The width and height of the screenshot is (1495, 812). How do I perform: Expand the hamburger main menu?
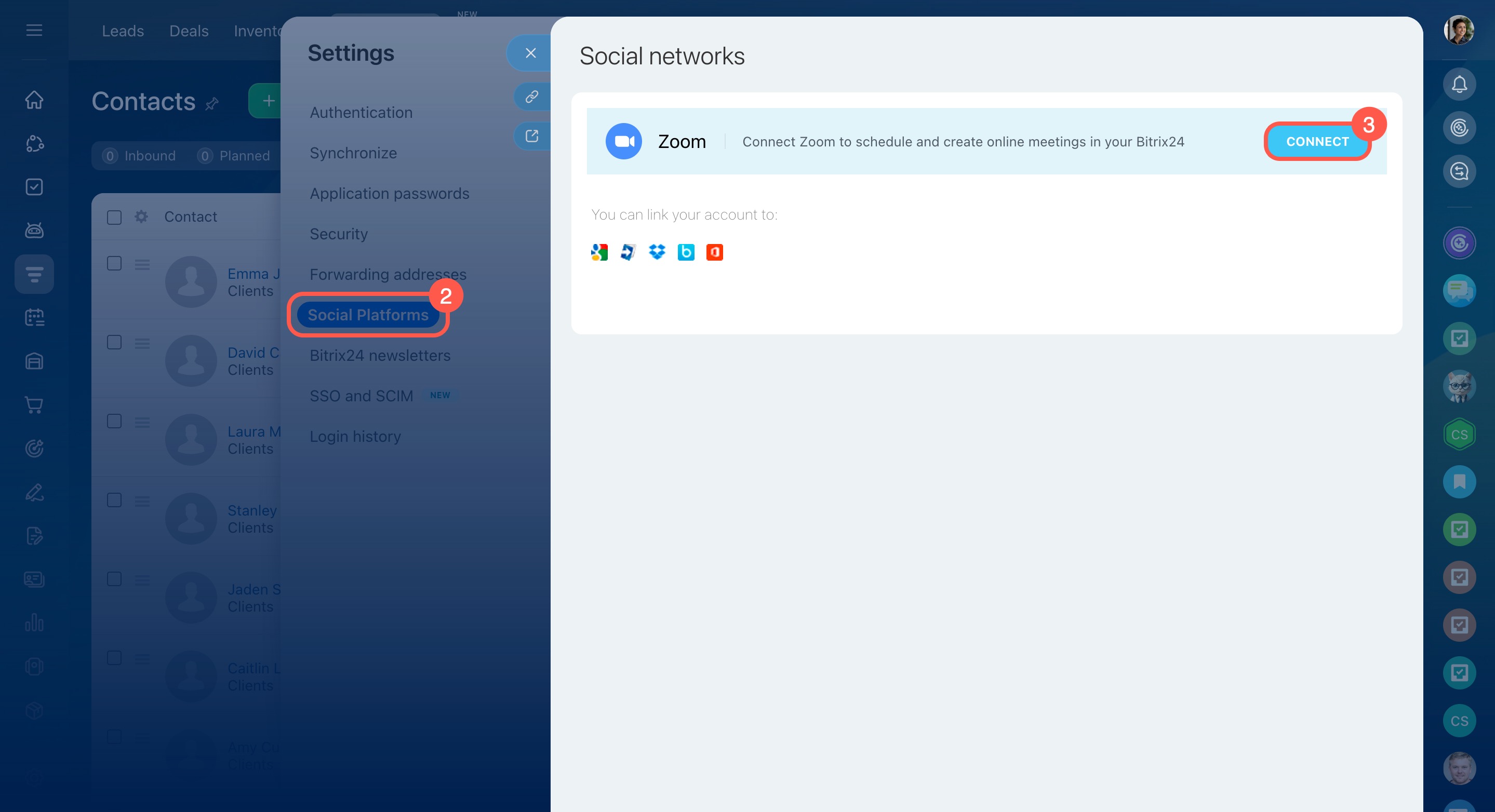pos(34,30)
